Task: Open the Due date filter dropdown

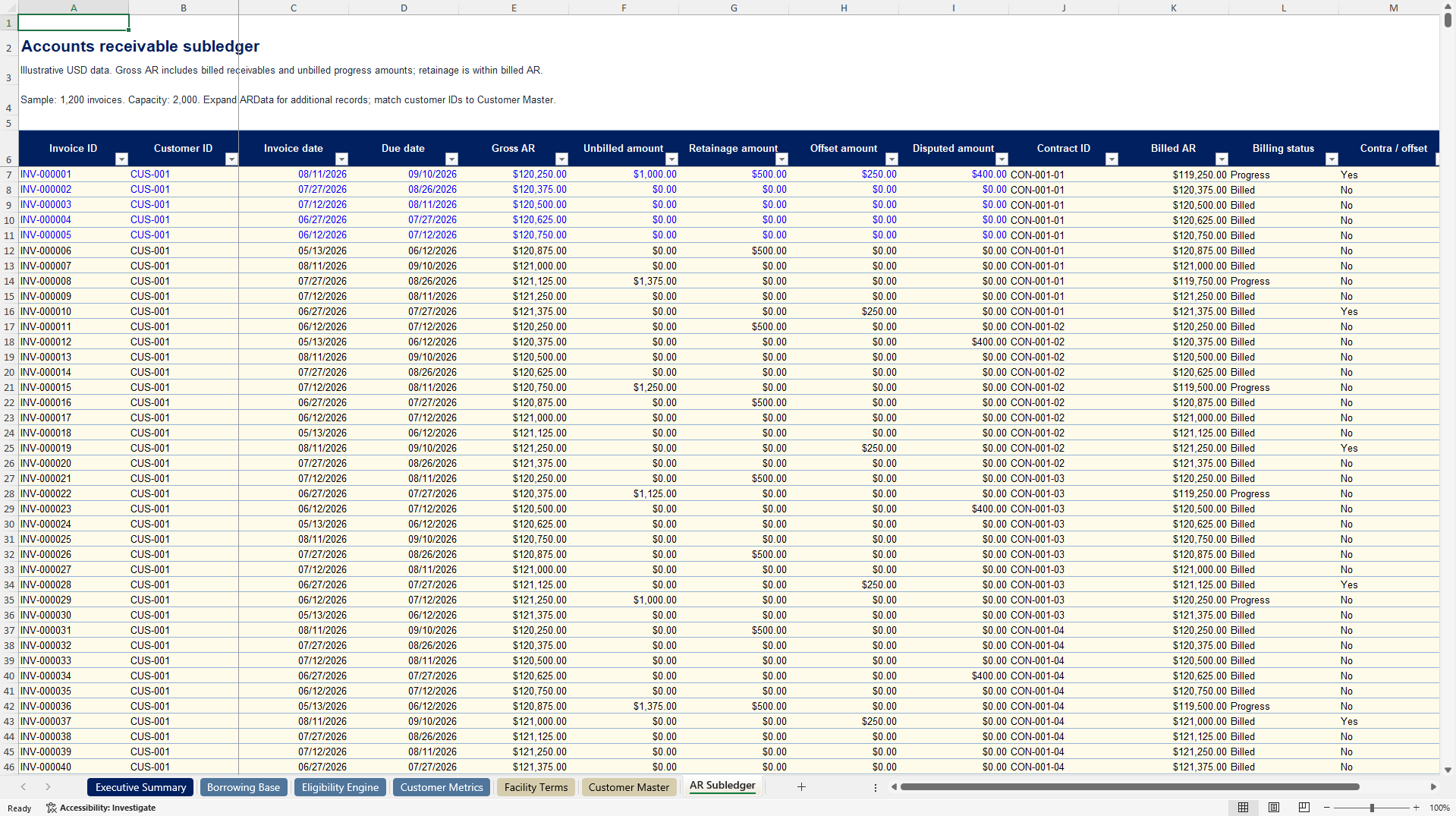Action: (x=451, y=159)
